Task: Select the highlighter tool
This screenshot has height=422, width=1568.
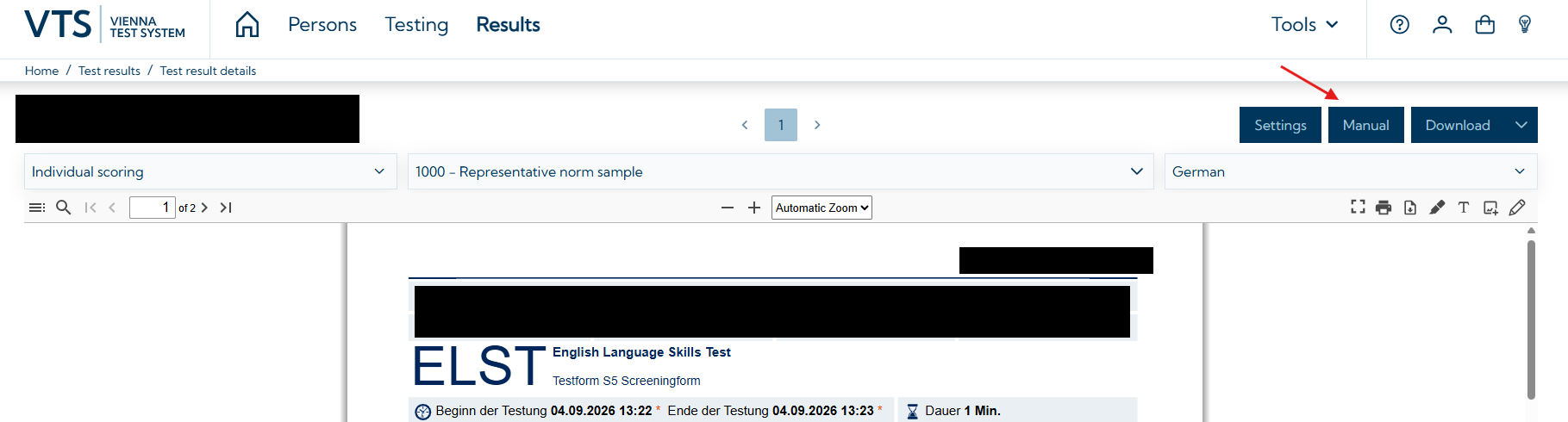Action: coord(1437,208)
